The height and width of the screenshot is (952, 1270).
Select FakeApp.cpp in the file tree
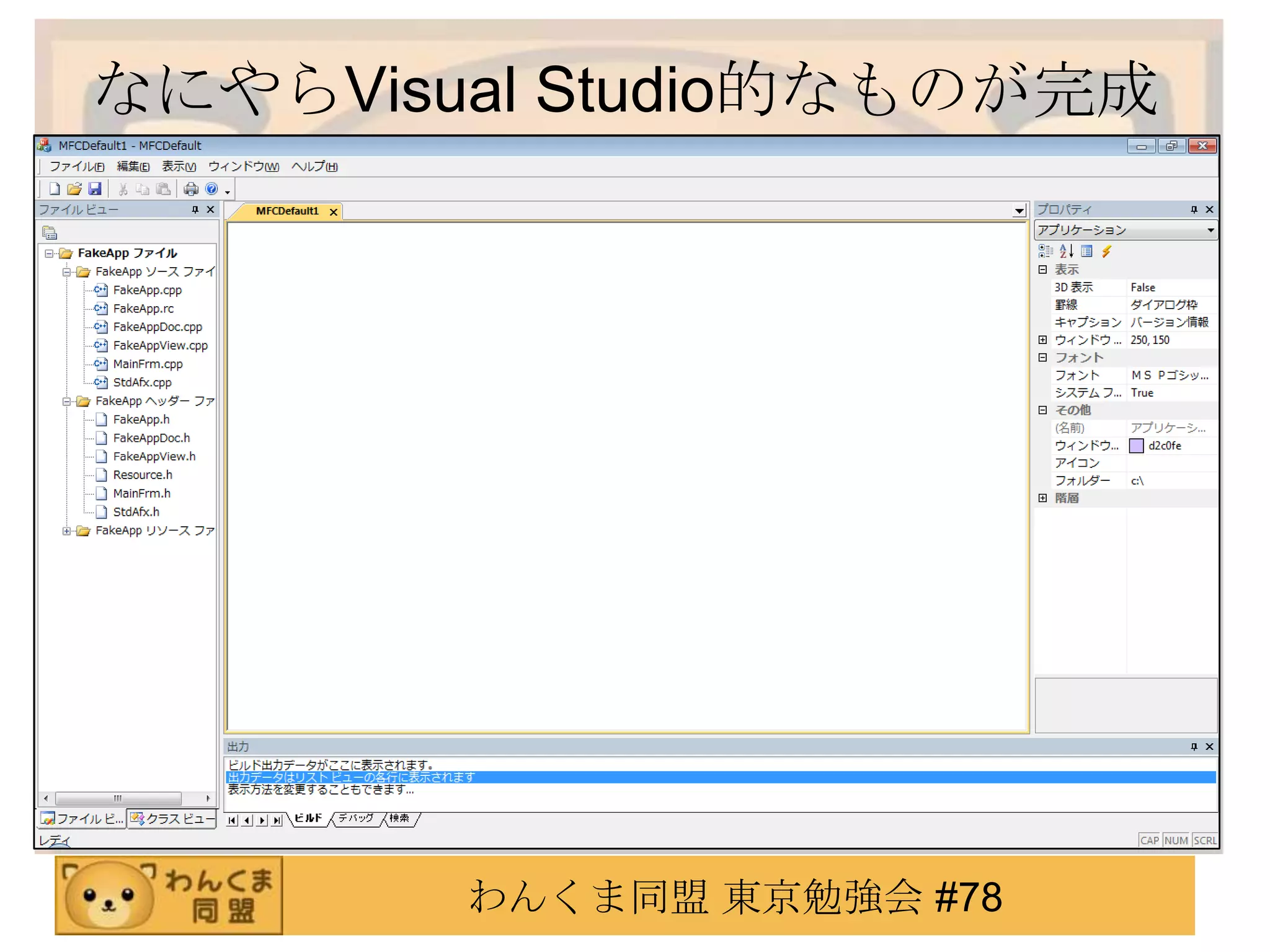tap(148, 290)
